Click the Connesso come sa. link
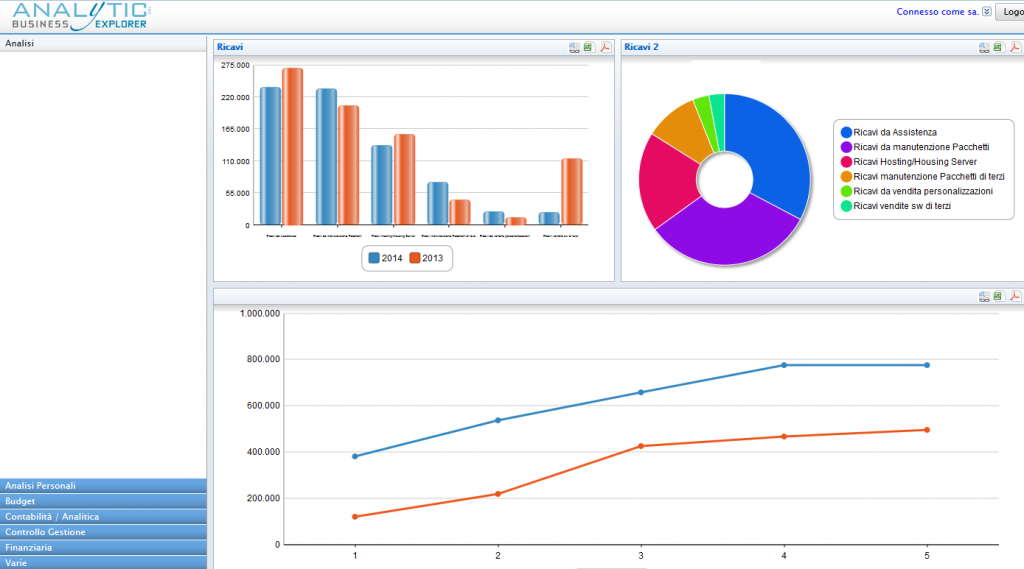Image resolution: width=1024 pixels, height=569 pixels. click(x=937, y=12)
